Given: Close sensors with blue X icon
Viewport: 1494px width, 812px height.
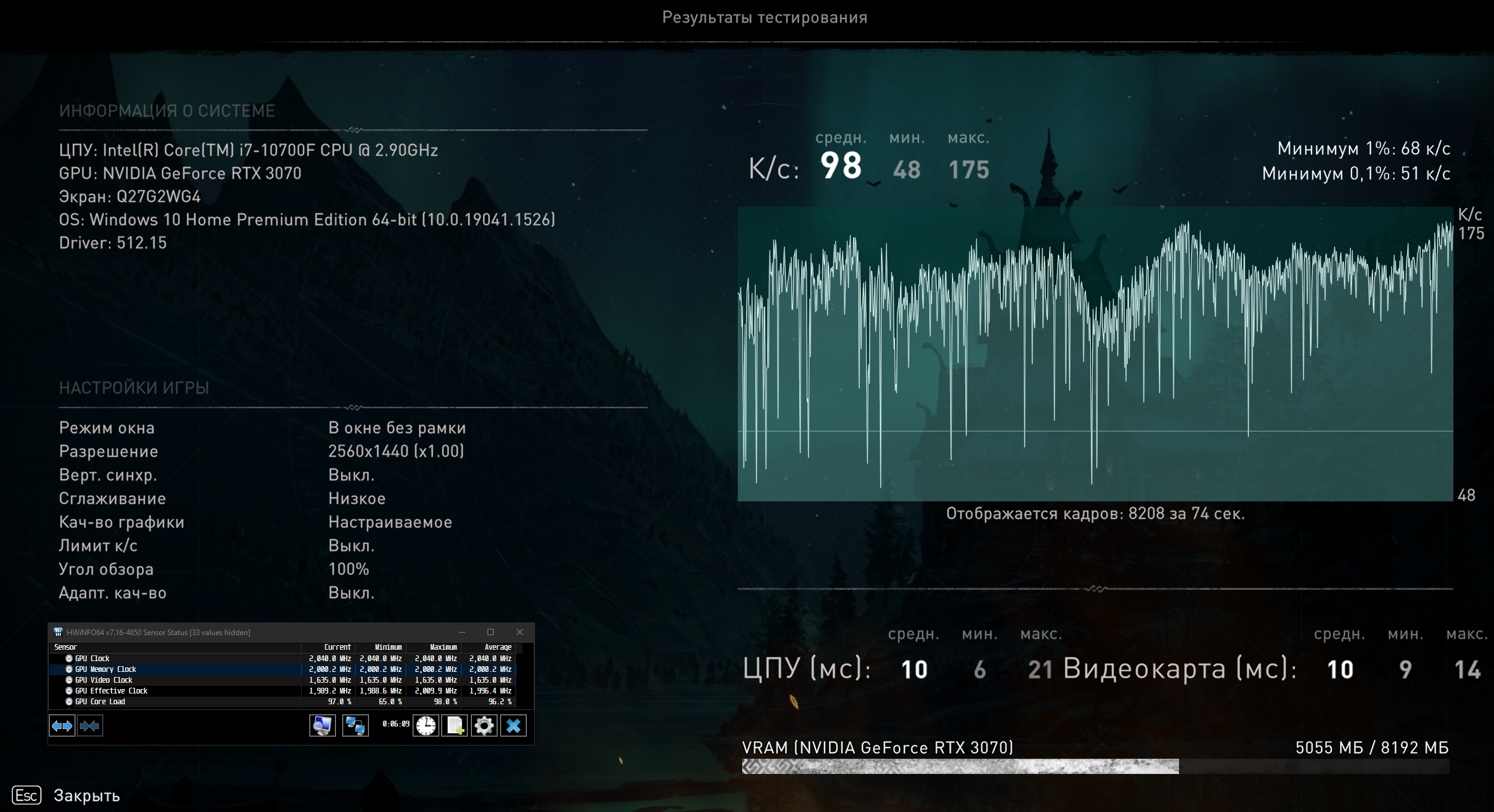Looking at the screenshot, I should [513, 726].
